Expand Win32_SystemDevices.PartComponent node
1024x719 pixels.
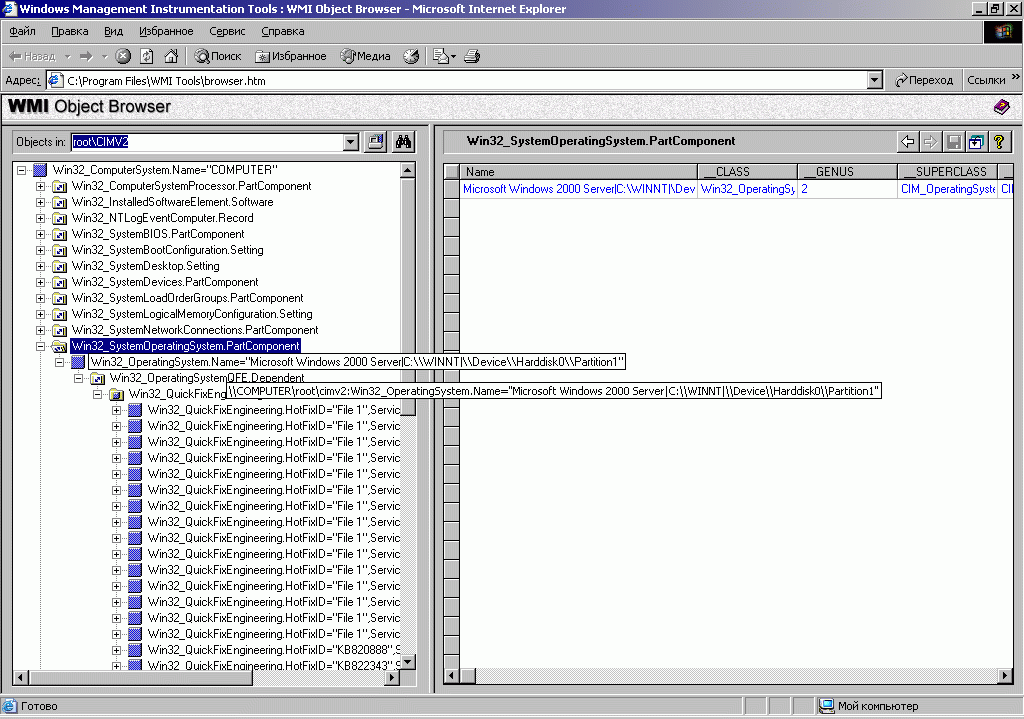tap(40, 282)
